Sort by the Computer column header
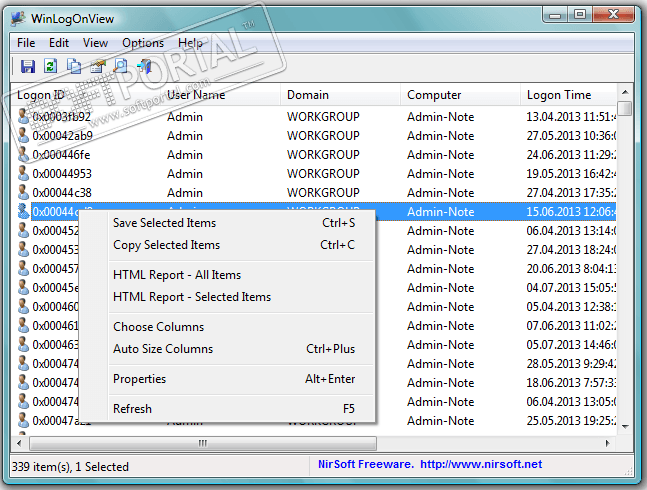The image size is (647, 490). (460, 95)
